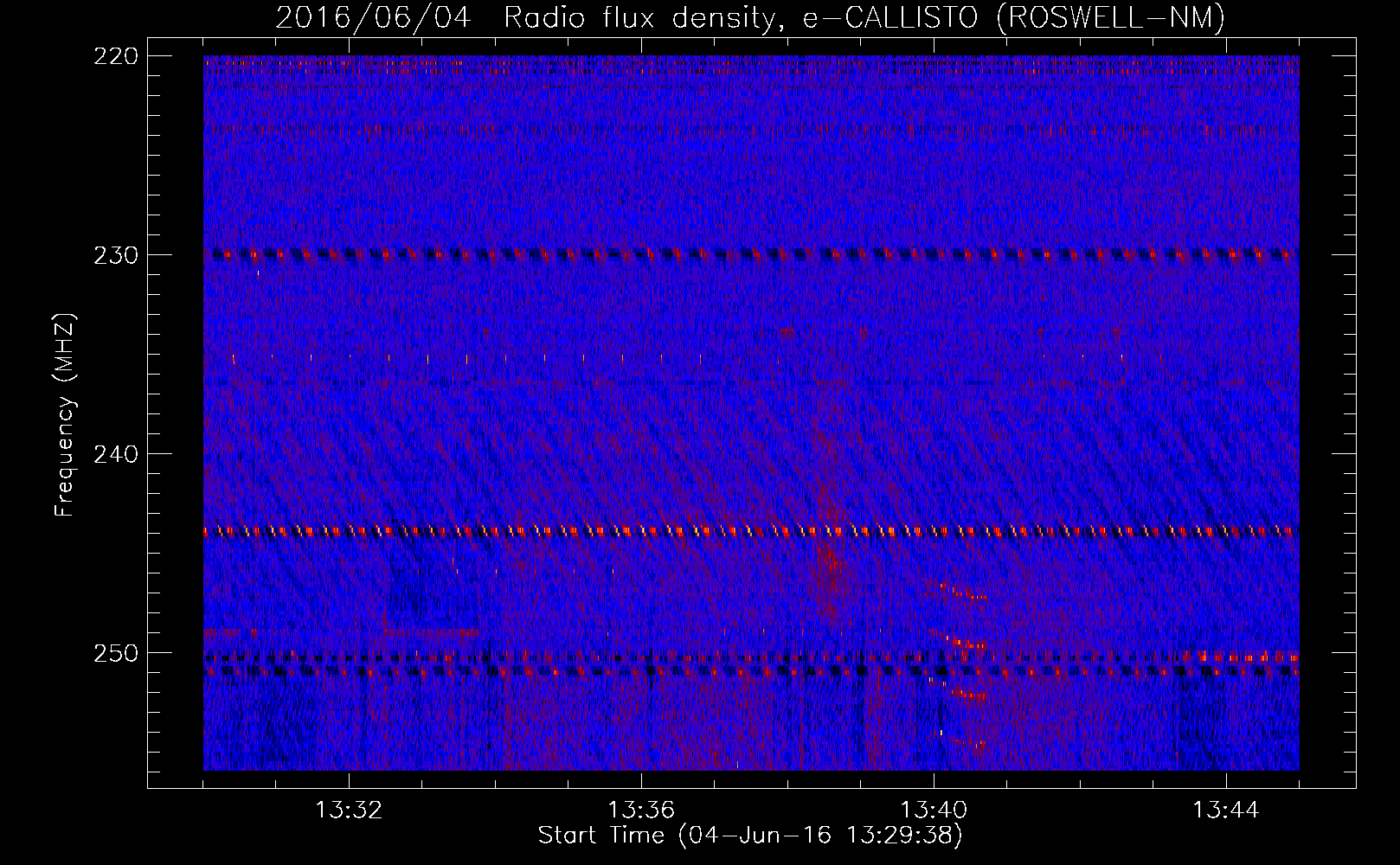Click the 13:32 time tick label
Screen dimensions: 1400x865
(x=349, y=811)
